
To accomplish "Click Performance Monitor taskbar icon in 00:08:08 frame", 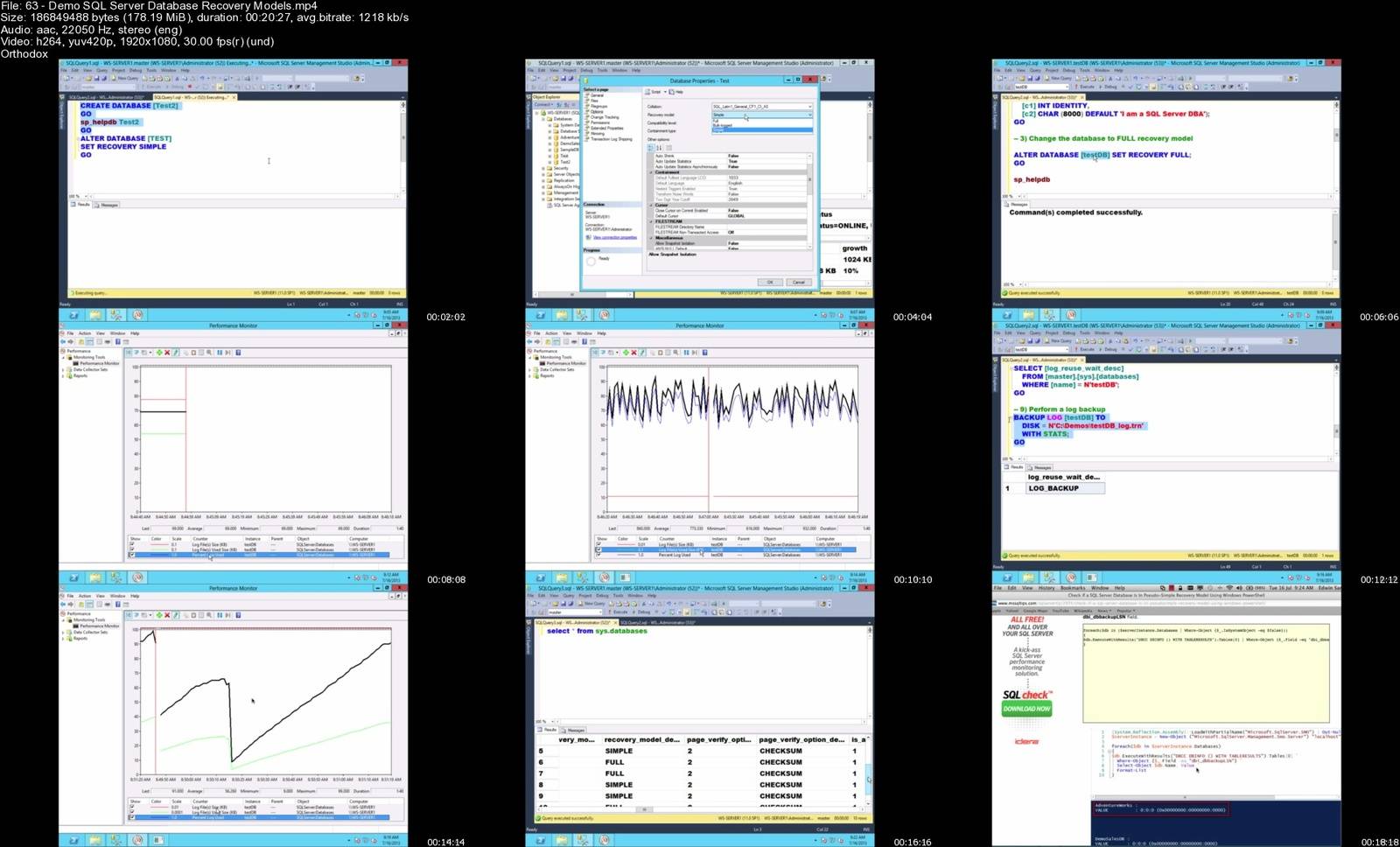I will [137, 577].
